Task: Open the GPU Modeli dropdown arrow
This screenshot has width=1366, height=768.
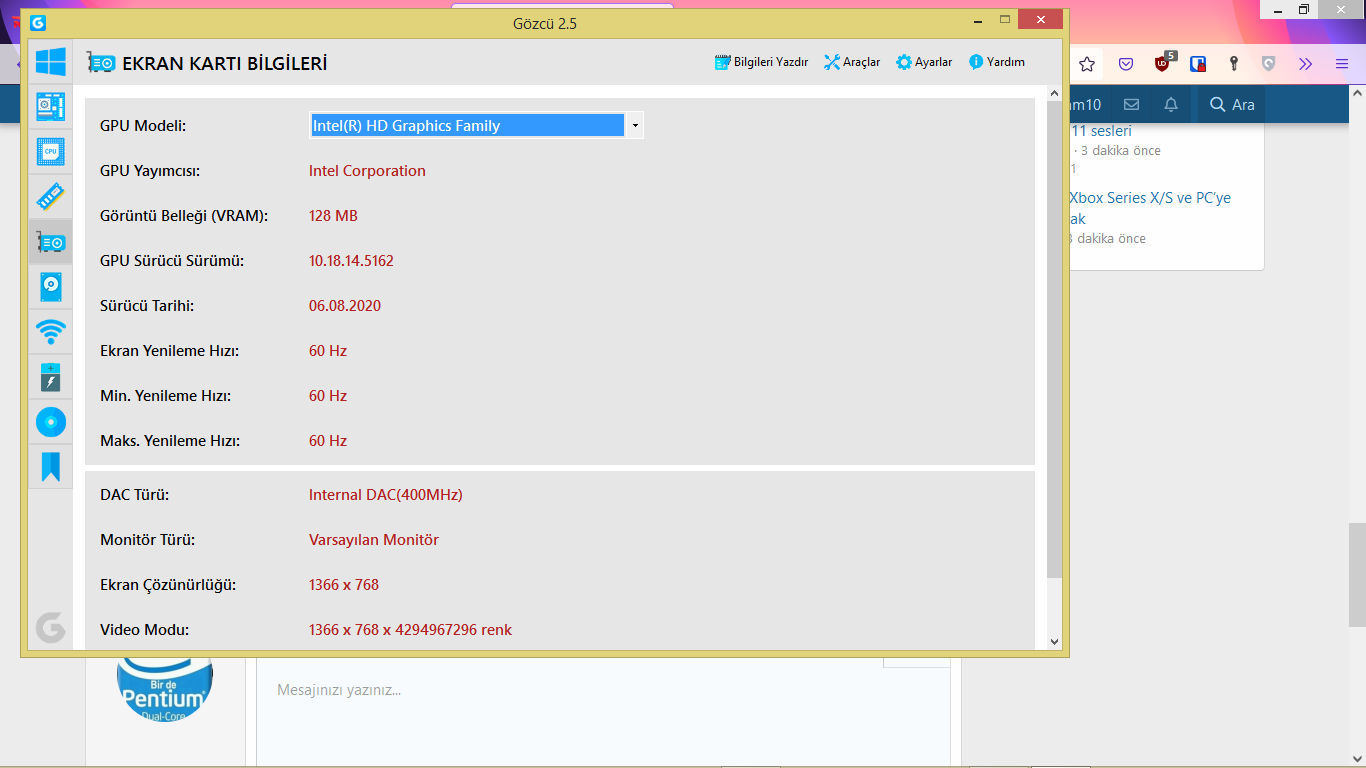Action: [635, 125]
